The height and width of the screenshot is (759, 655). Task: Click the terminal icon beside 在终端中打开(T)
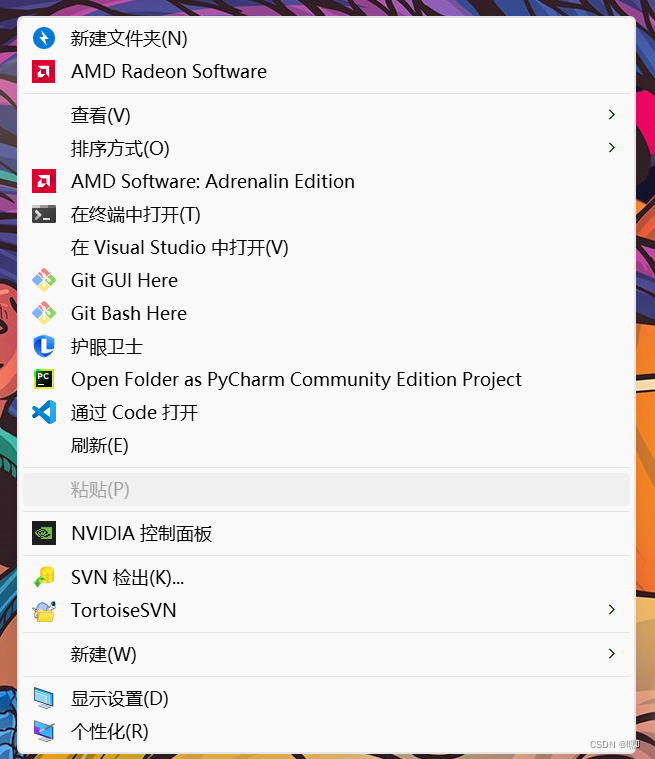coord(44,214)
